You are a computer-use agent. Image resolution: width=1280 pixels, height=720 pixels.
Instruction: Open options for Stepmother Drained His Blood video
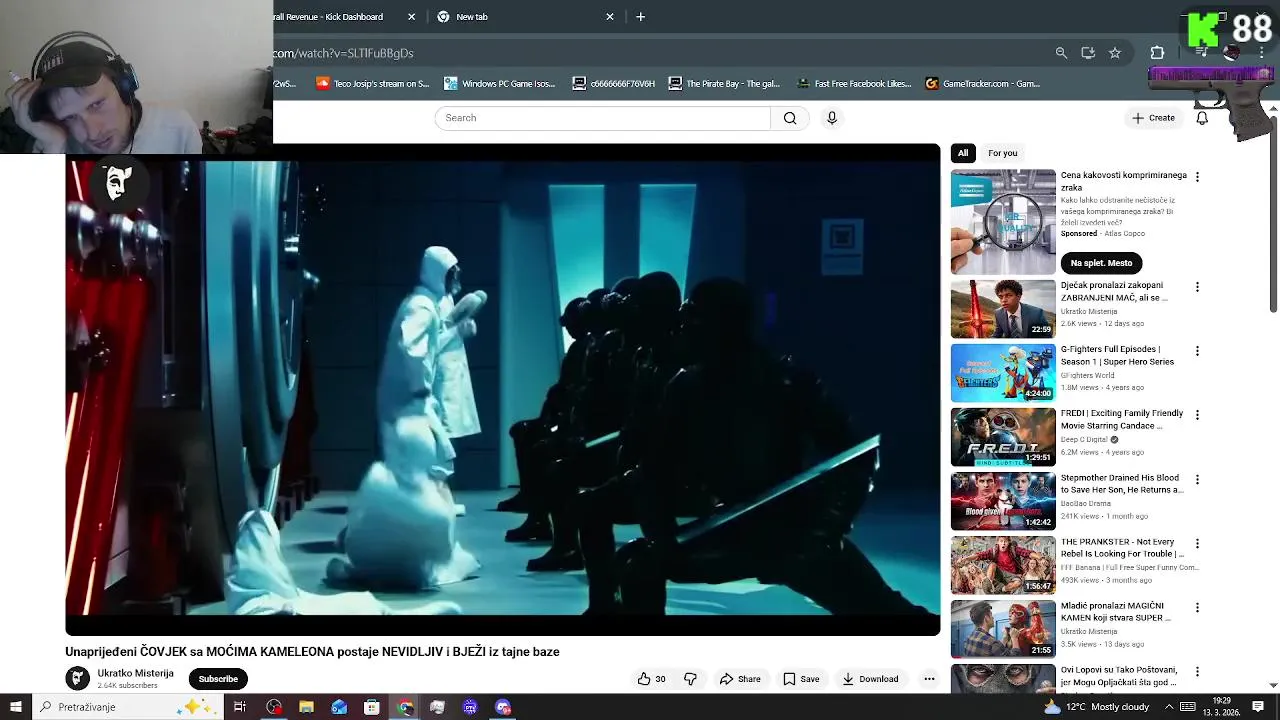(x=1197, y=480)
